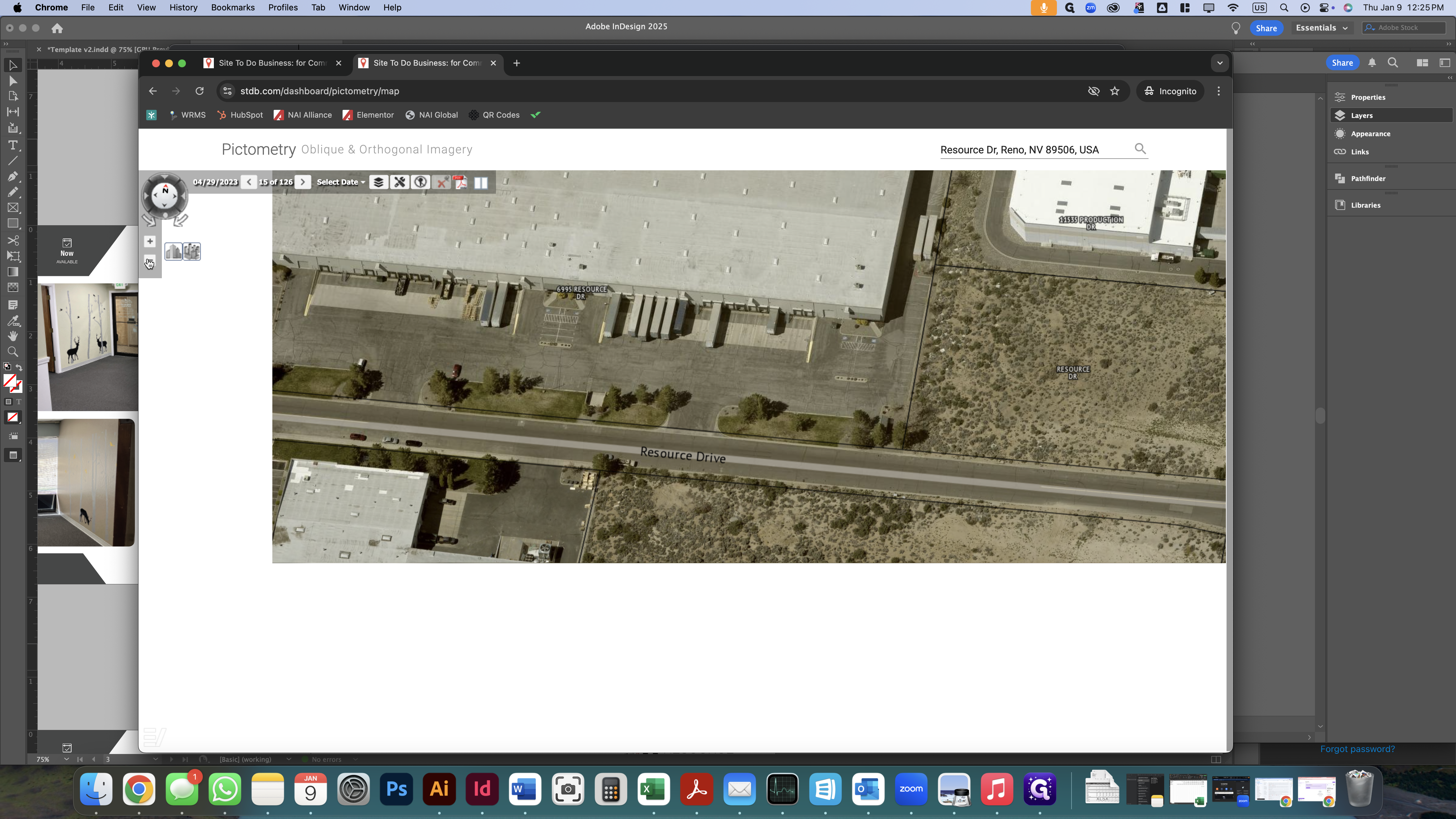
Task: Select the InDesign Gap tool
Action: pos(12,112)
